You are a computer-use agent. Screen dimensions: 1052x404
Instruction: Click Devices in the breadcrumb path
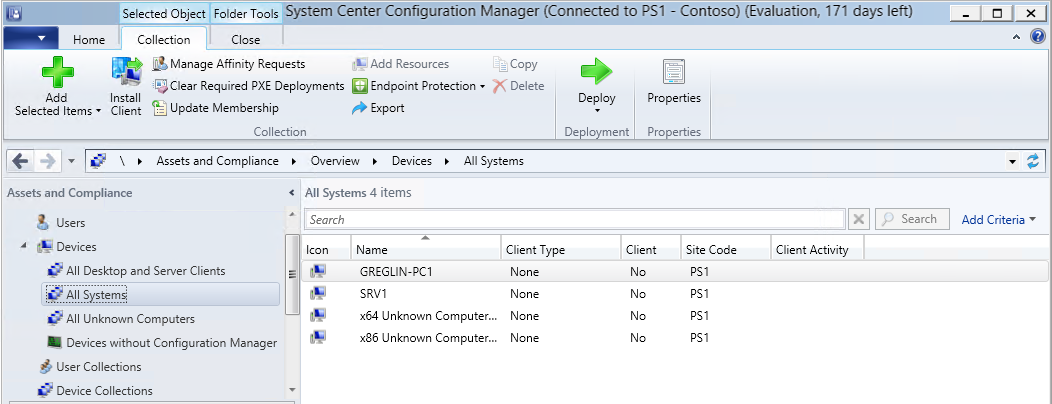point(412,161)
